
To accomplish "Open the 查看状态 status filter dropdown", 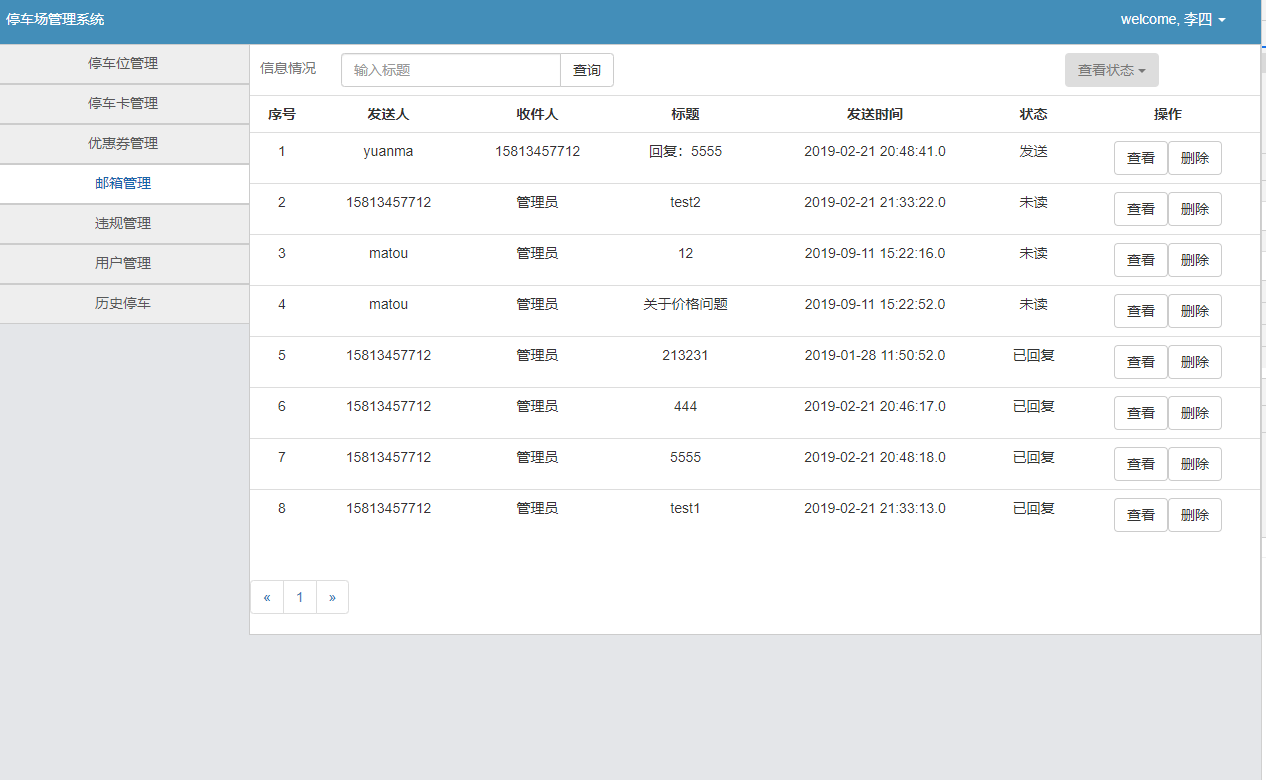I will 1111,70.
